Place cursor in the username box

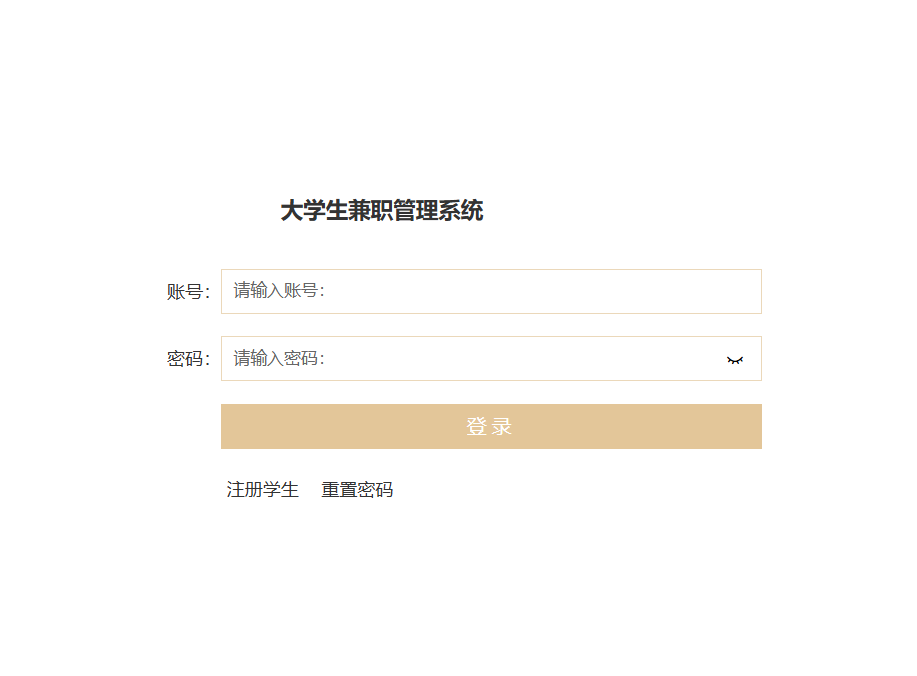tap(491, 292)
